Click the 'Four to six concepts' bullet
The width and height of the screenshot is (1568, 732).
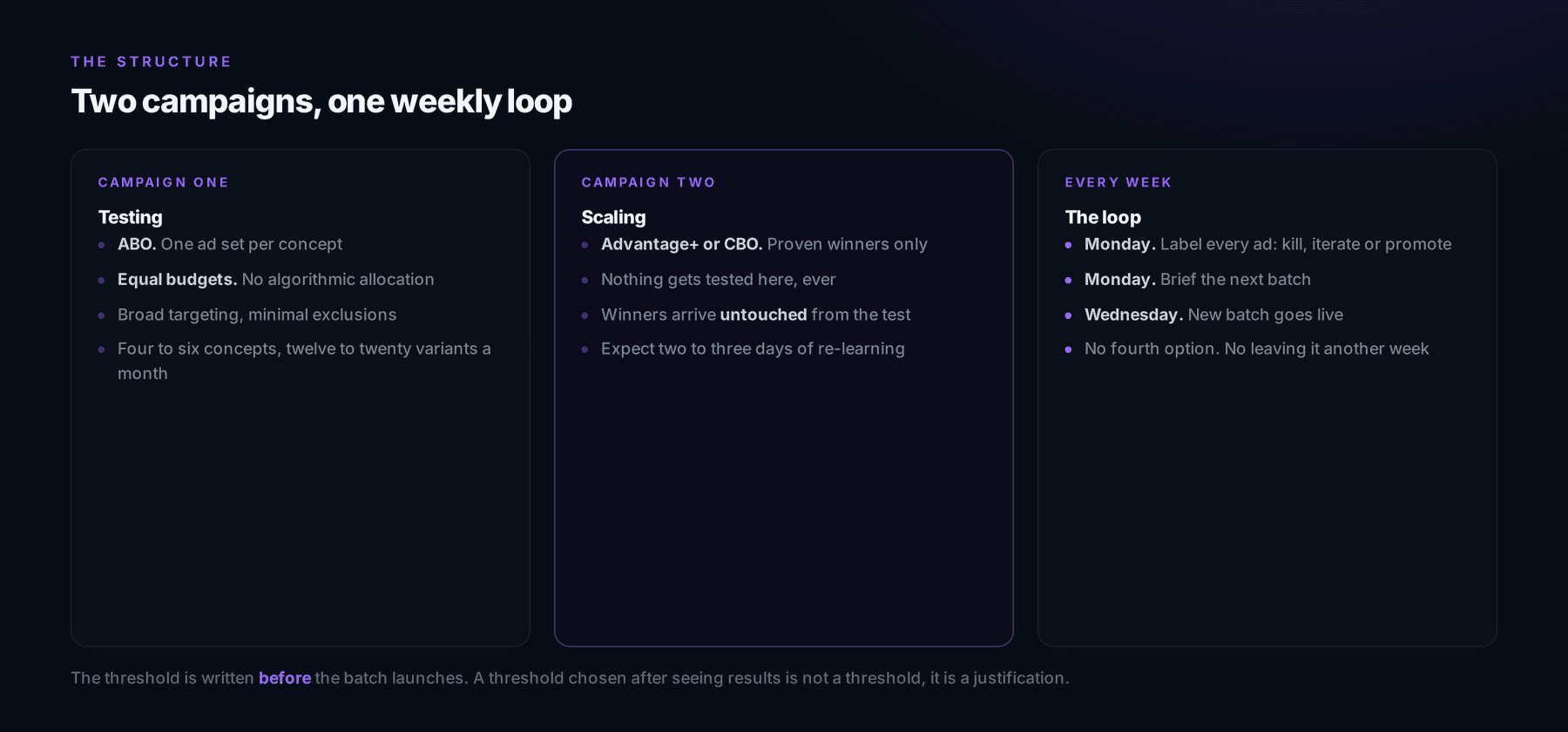(x=304, y=361)
